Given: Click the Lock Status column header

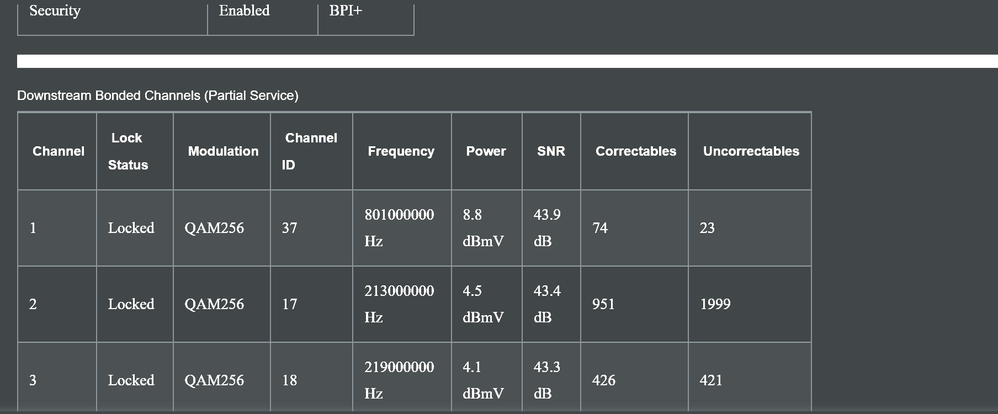Looking at the screenshot, I should click(x=128, y=151).
